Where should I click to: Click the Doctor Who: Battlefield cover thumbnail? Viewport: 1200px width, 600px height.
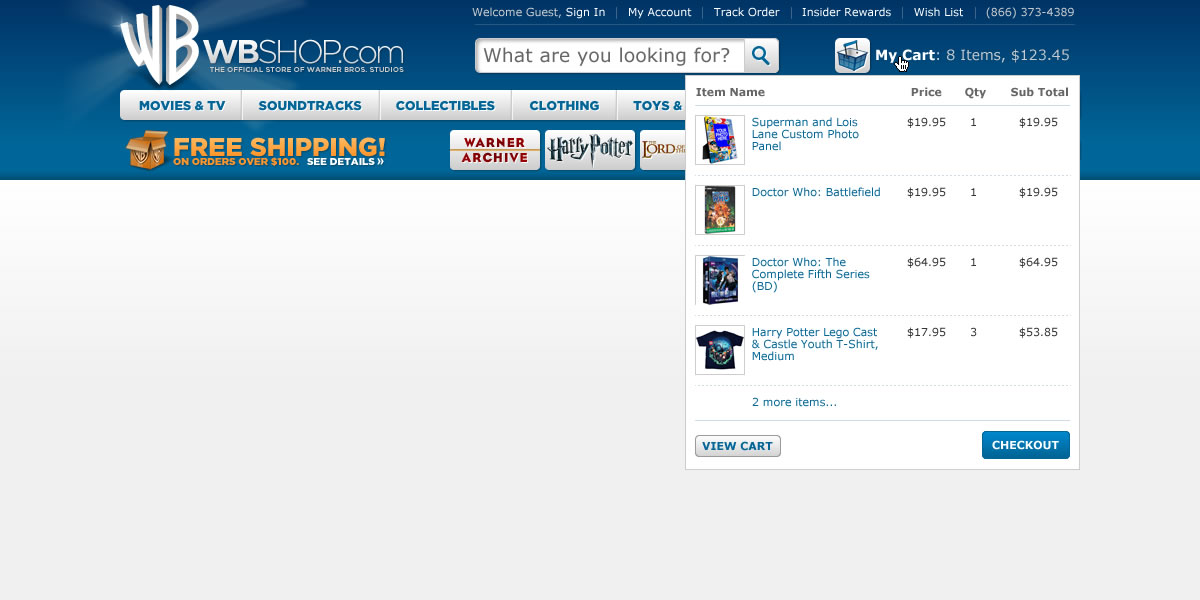coord(720,210)
